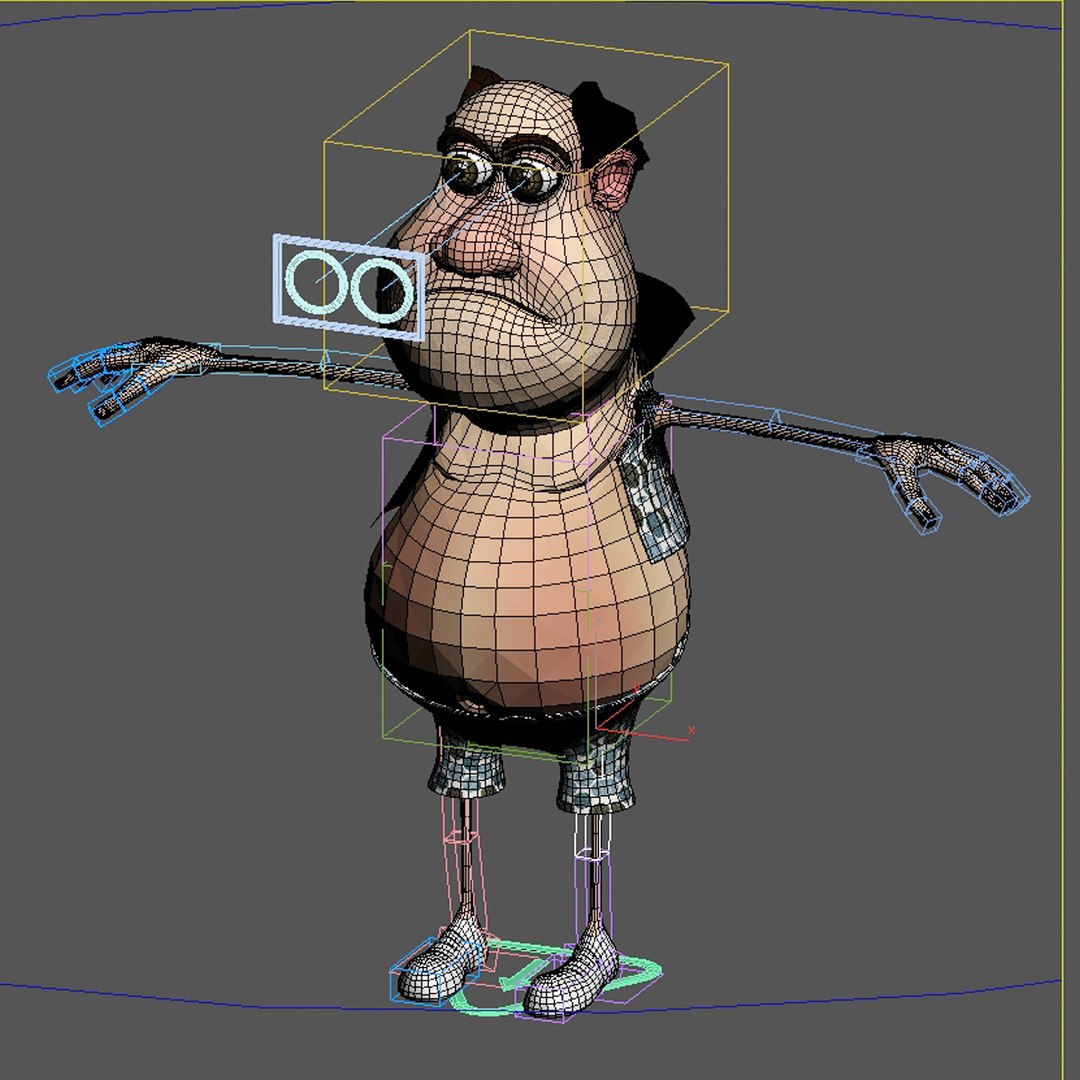Select the eyeball farther from ear
1080x1080 pixels.
pos(470,171)
